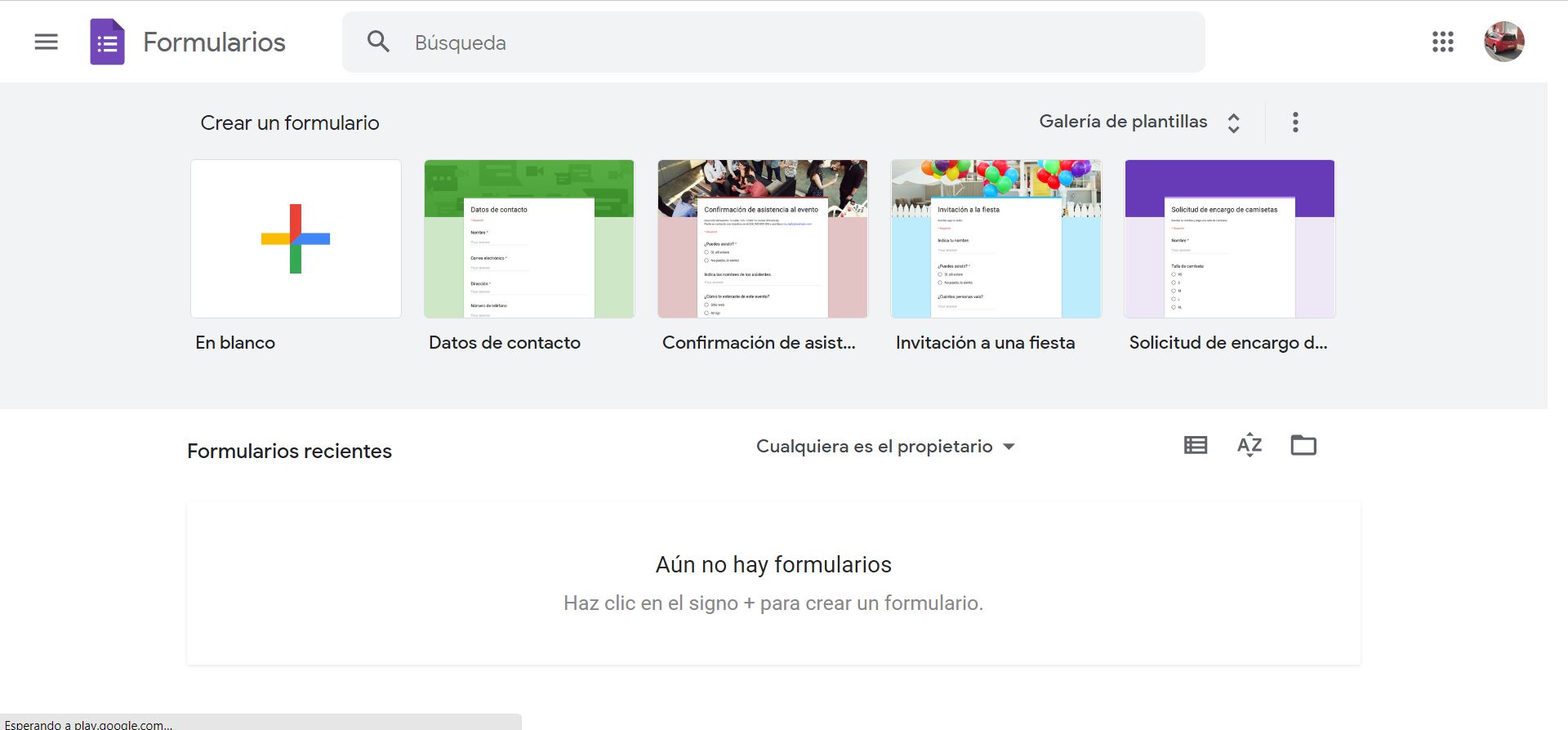Open the Solicitud de encargo template thumbnail
Screen dimensions: 1568x730
point(1230,238)
